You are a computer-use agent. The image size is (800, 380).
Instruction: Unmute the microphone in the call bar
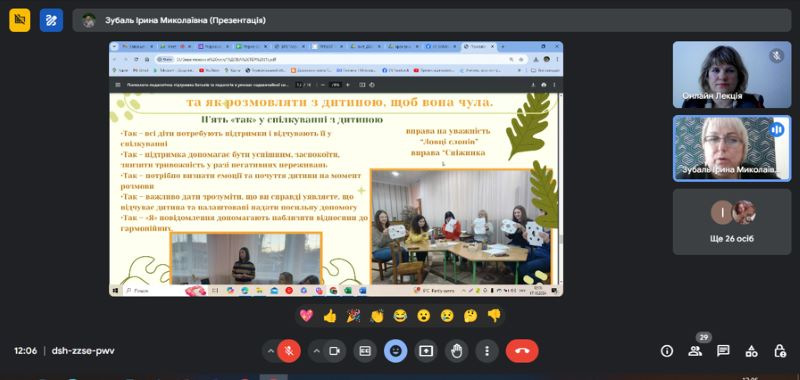[x=289, y=351]
